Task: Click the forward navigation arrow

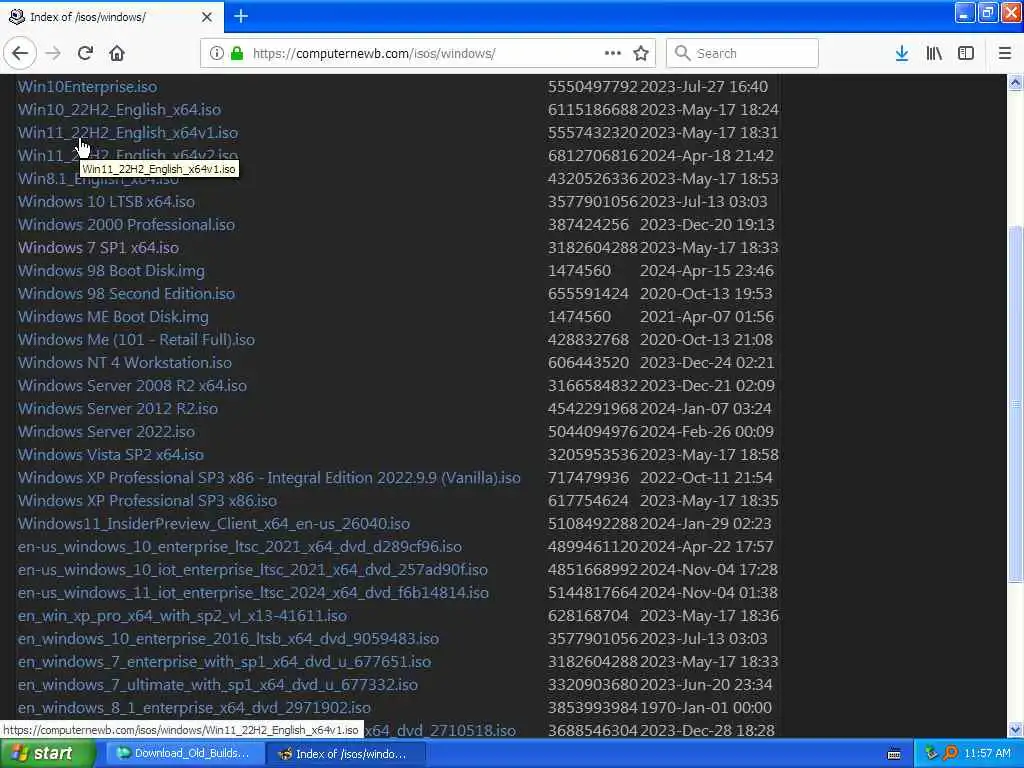Action: (x=53, y=54)
